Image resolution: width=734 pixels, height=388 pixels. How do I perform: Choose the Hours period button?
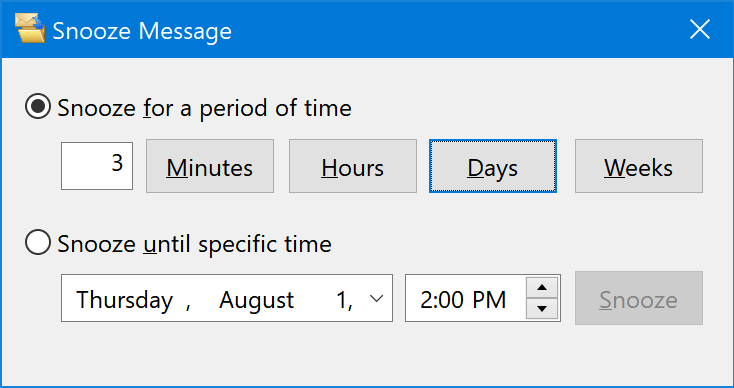click(352, 166)
